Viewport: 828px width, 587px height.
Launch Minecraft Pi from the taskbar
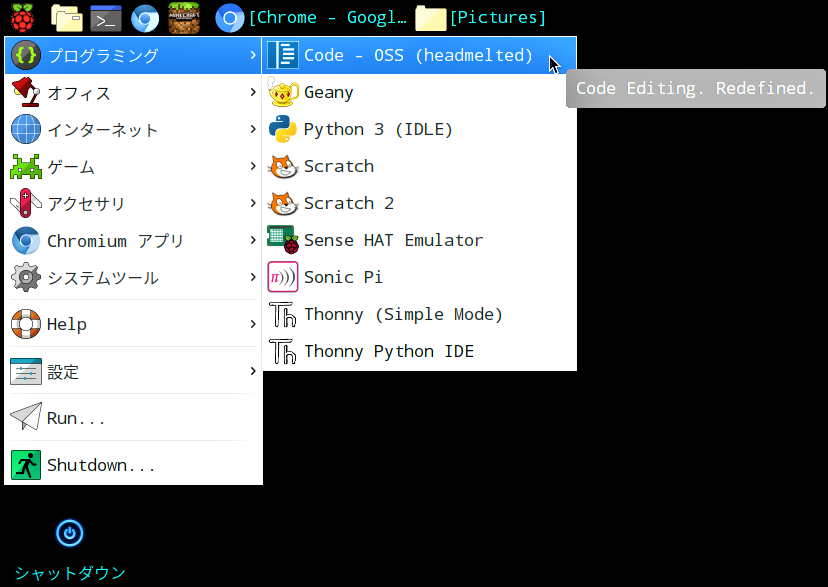184,18
